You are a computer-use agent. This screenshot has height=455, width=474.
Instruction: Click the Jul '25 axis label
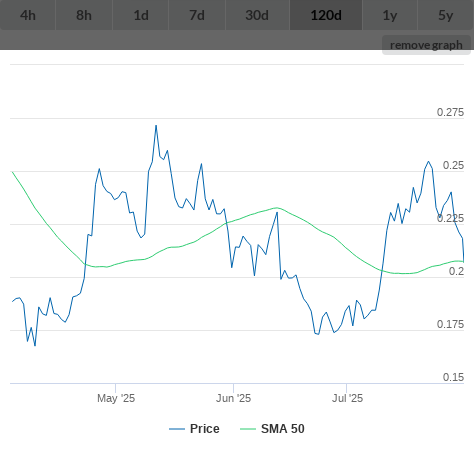(347, 398)
